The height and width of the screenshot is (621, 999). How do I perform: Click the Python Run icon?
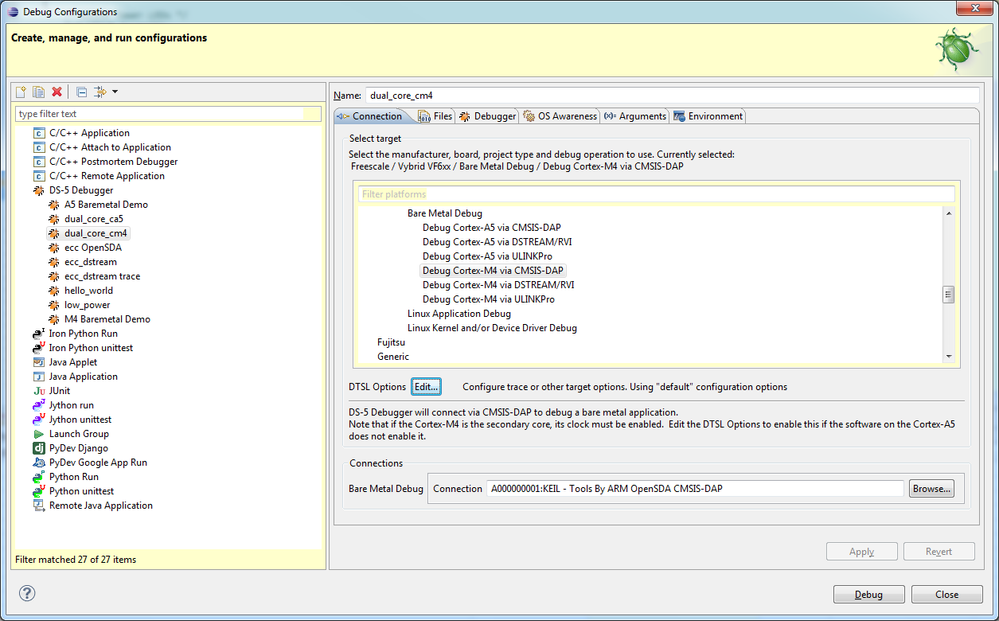point(39,477)
